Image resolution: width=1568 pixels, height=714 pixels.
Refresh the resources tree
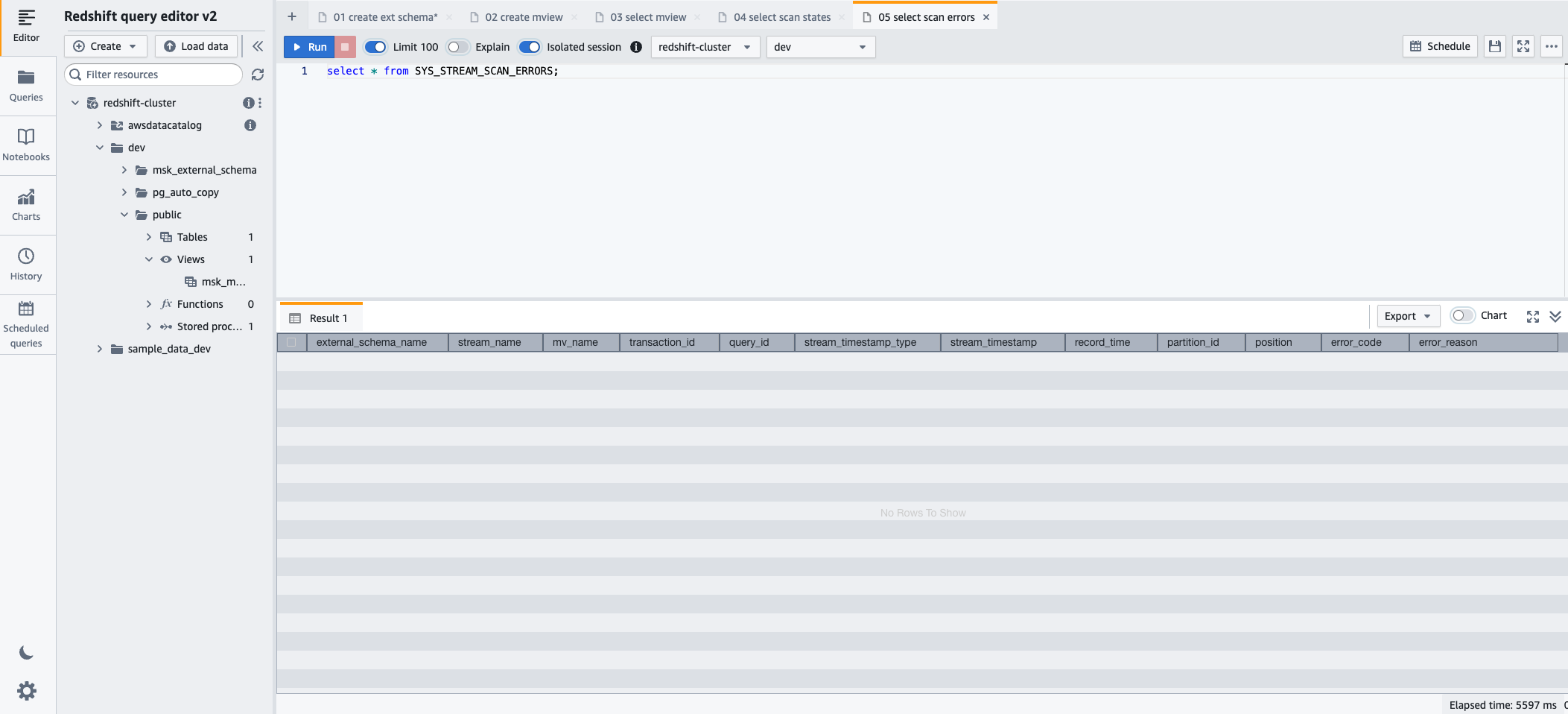(258, 75)
